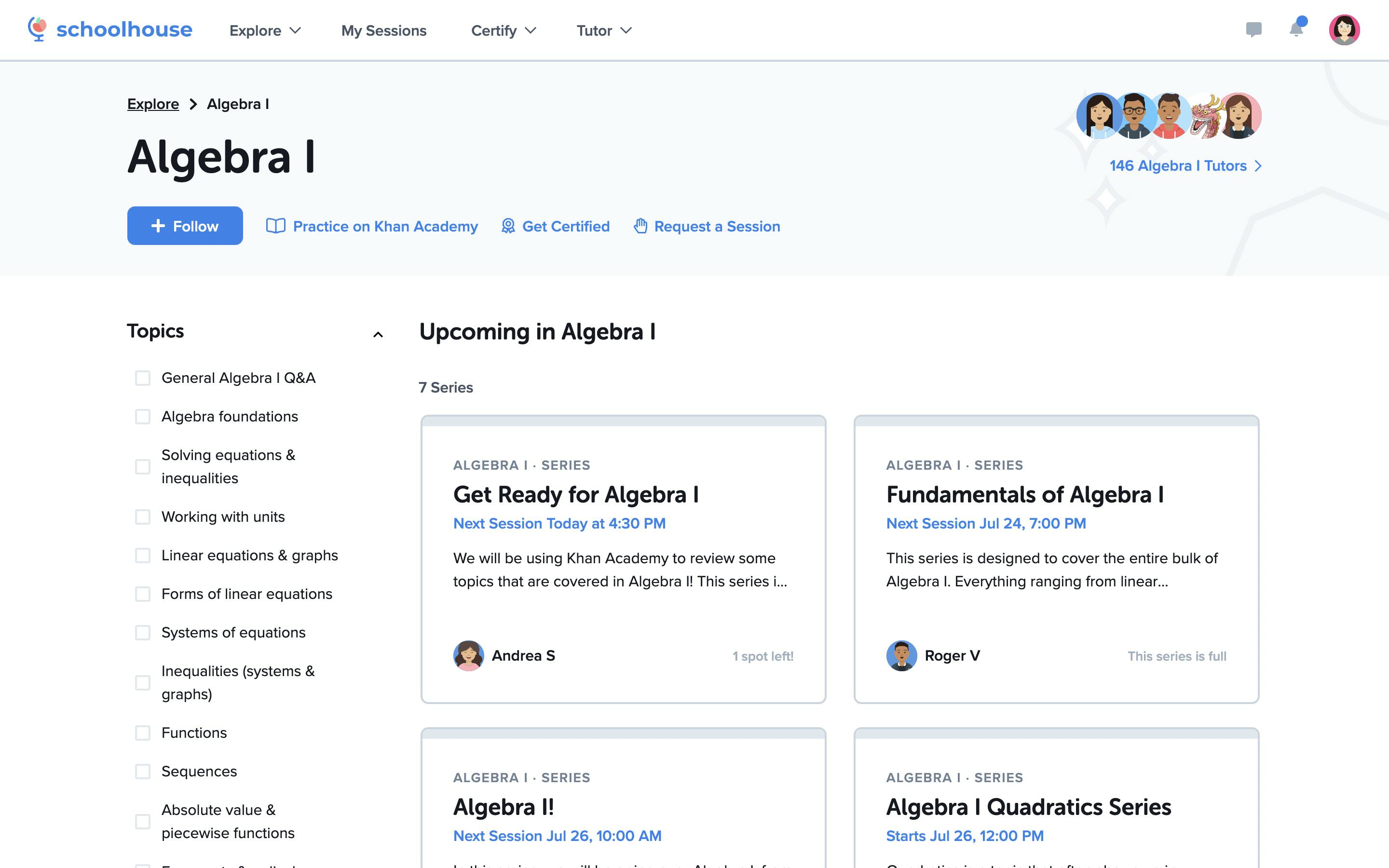Enable Working with units filter
The image size is (1389, 868).
point(142,516)
